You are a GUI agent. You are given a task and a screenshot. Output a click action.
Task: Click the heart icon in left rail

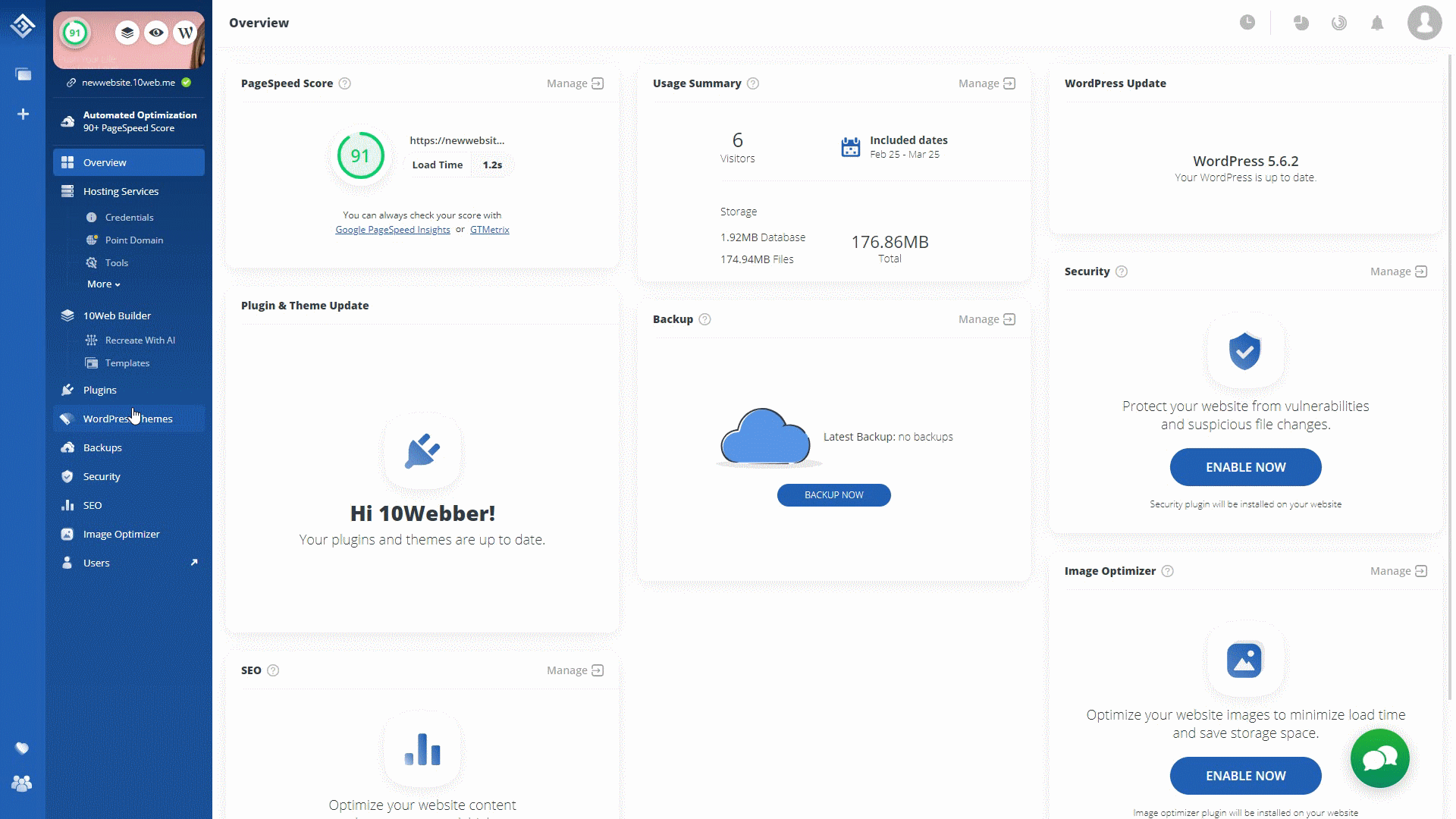(23, 748)
